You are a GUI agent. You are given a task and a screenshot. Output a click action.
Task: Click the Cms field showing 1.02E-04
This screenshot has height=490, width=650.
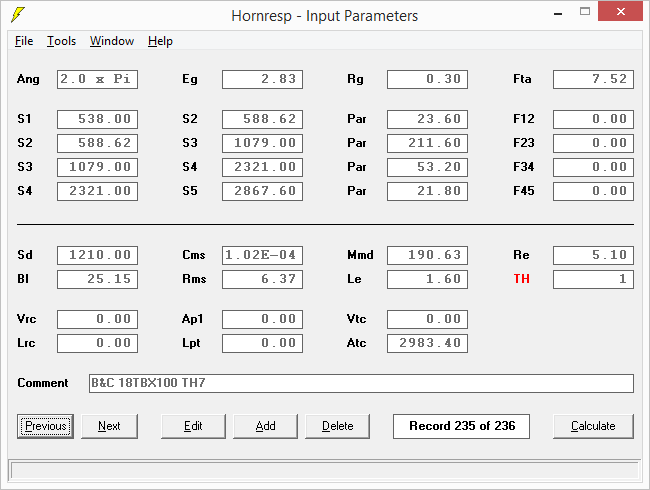262,255
